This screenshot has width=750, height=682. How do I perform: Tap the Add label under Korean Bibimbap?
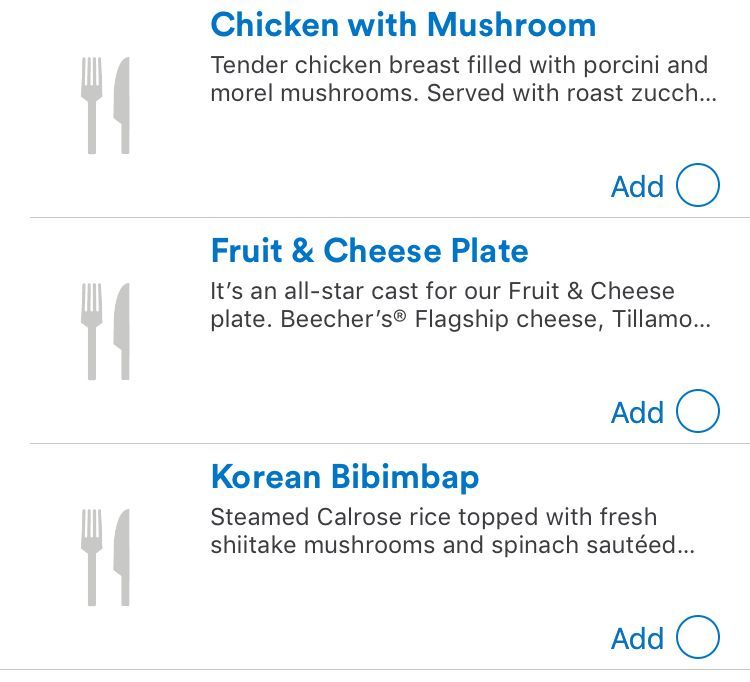pos(637,639)
